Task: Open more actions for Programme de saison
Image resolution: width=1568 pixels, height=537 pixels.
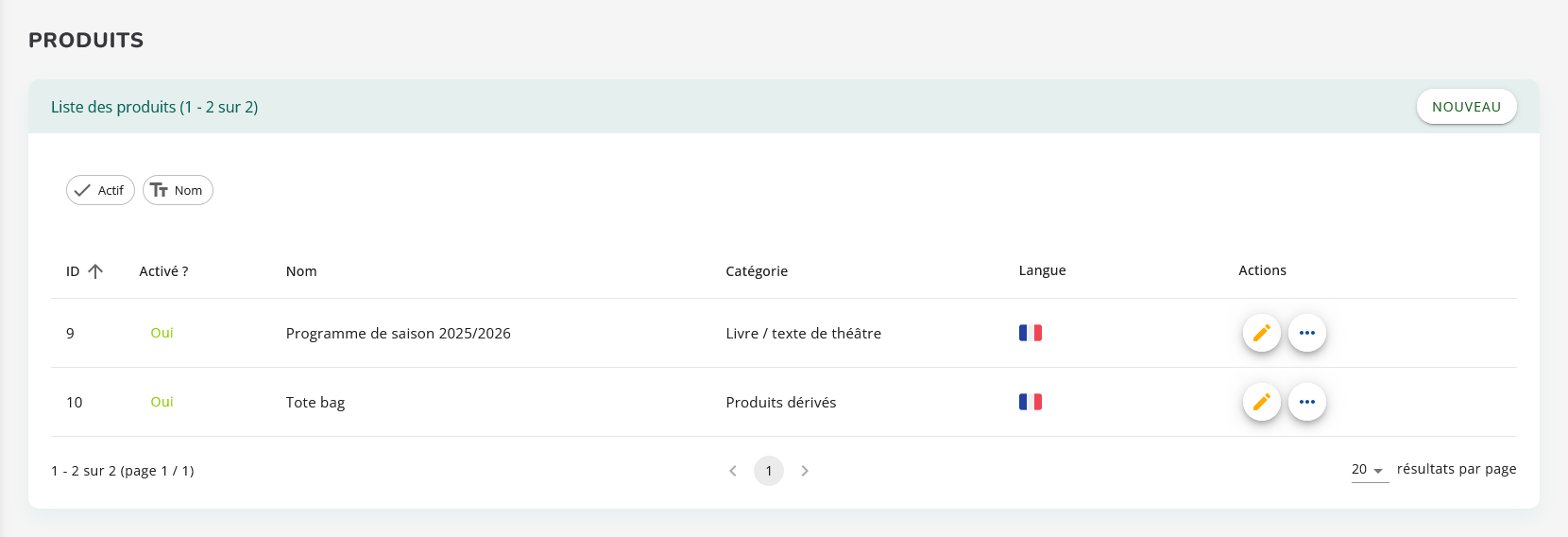Action: coord(1307,333)
